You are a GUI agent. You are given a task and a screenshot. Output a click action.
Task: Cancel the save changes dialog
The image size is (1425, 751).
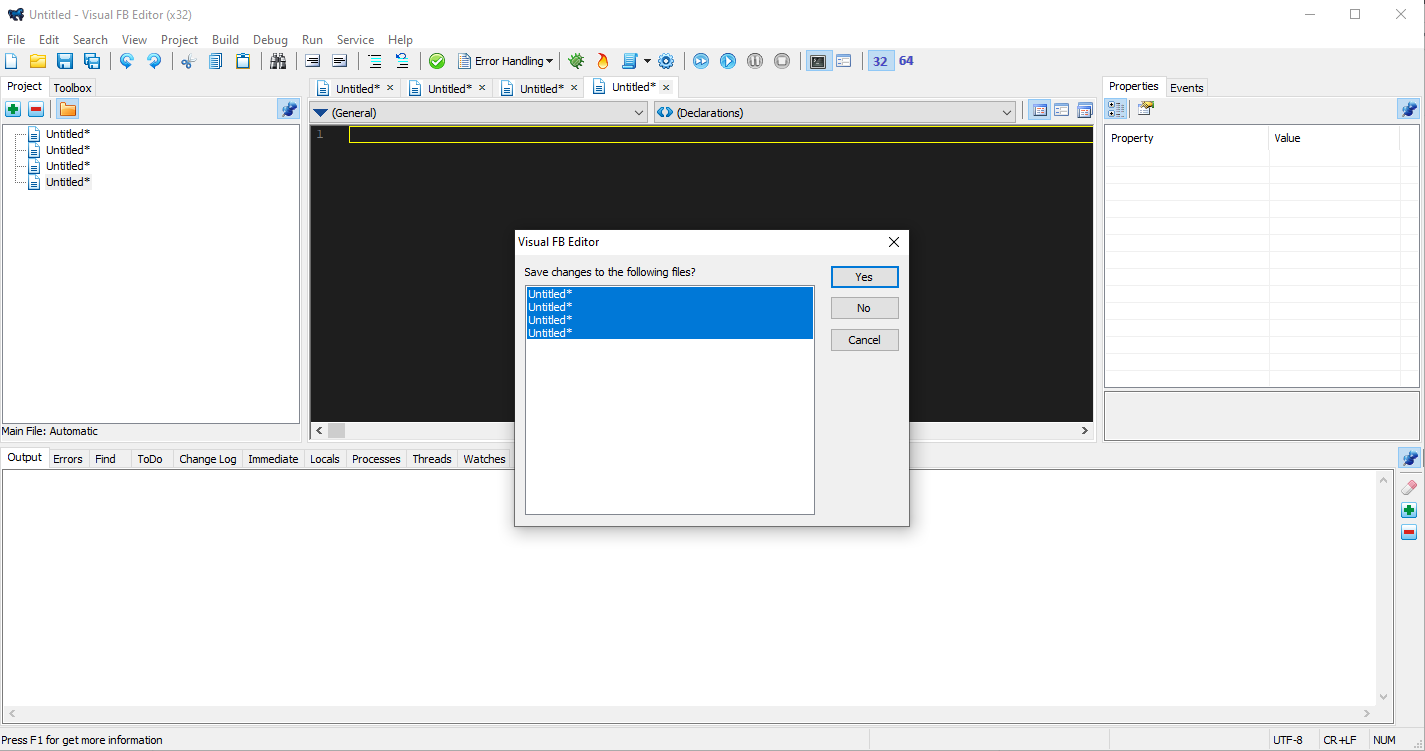tap(864, 340)
